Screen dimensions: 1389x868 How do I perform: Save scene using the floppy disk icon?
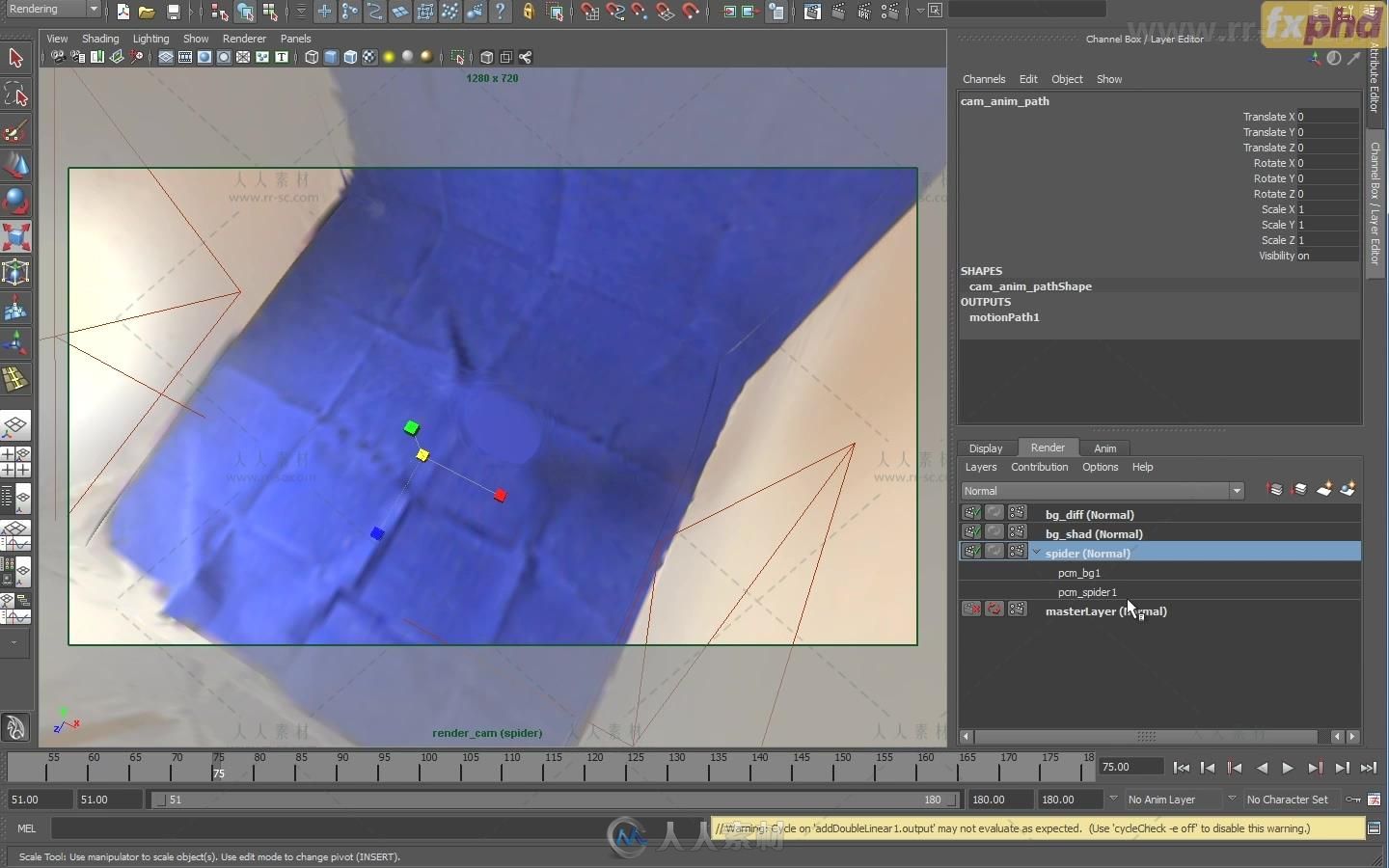pos(173,12)
